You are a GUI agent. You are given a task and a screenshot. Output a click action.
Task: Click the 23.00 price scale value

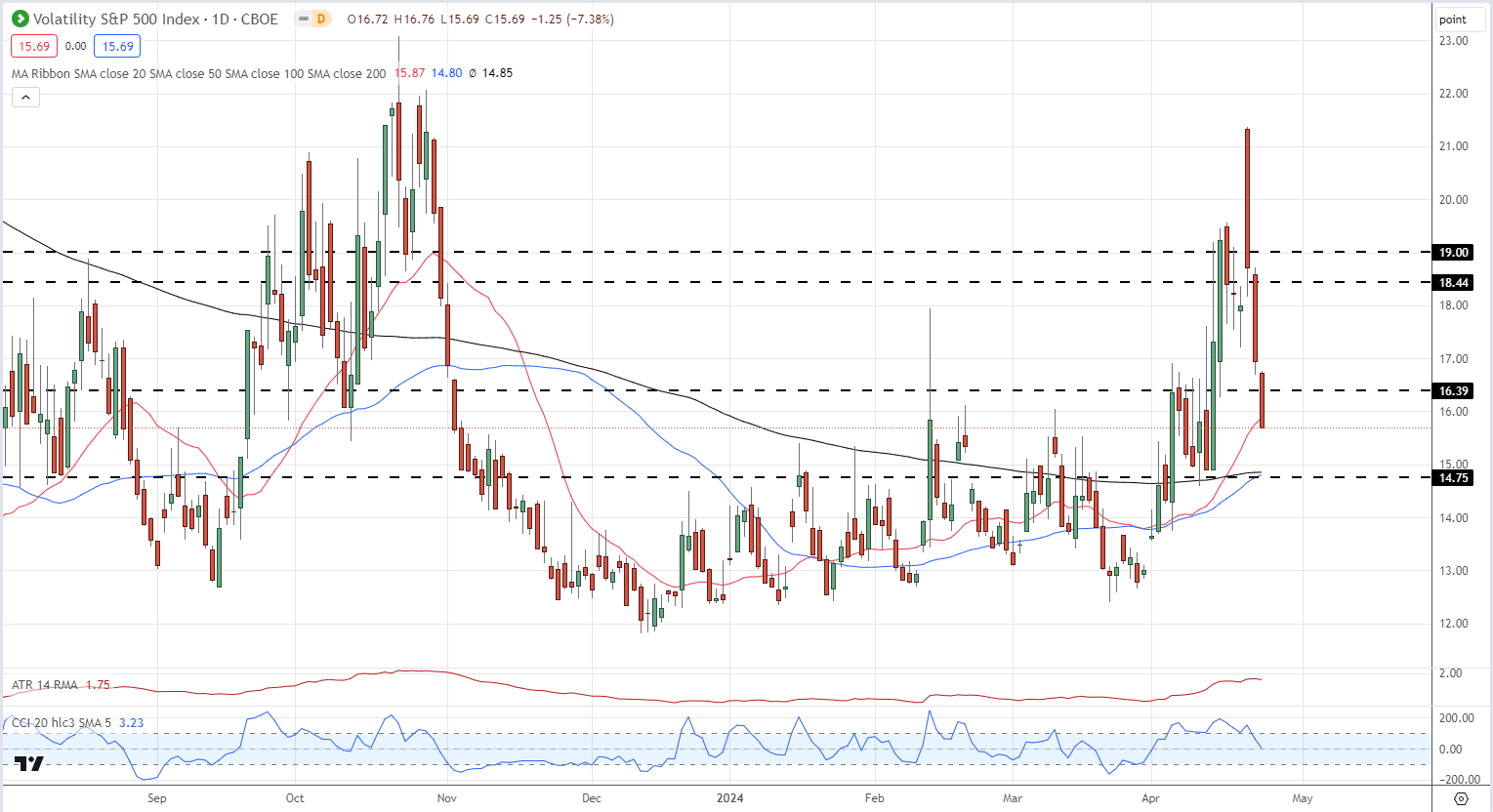(1453, 41)
